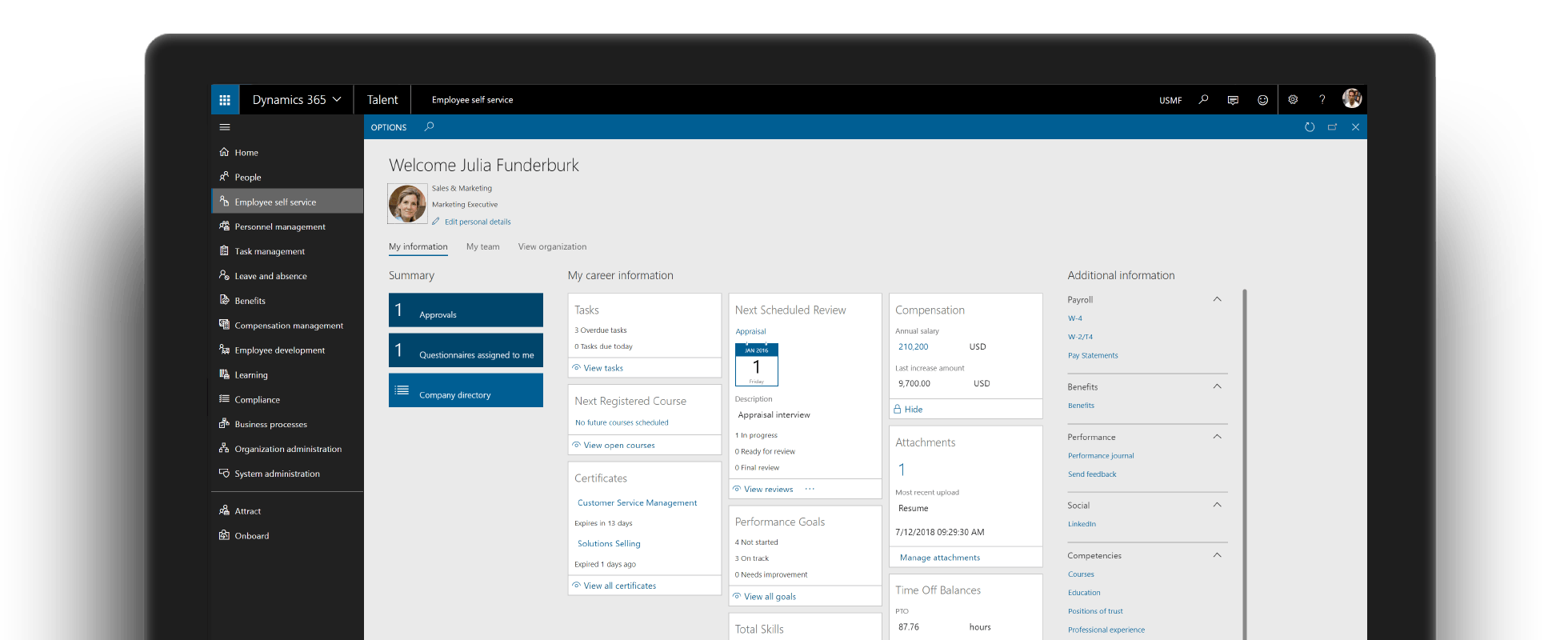Click Manage attachments link
The width and height of the screenshot is (1568, 640).
pyautogui.click(x=940, y=558)
